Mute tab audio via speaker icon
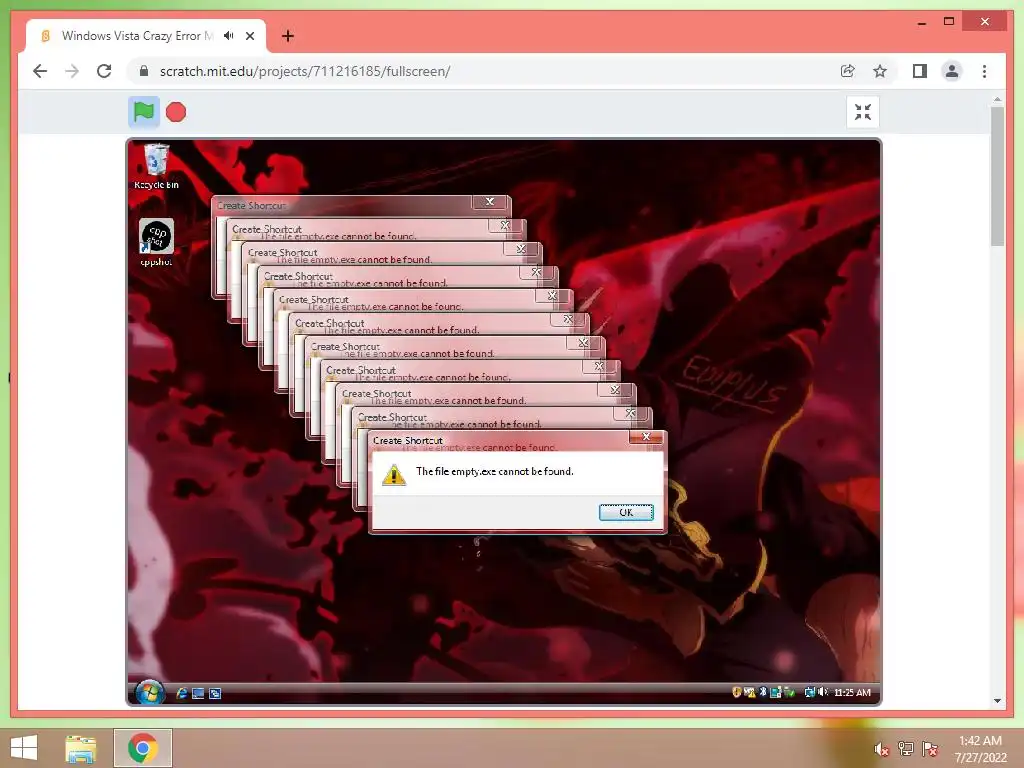The width and height of the screenshot is (1024, 768). click(x=229, y=36)
